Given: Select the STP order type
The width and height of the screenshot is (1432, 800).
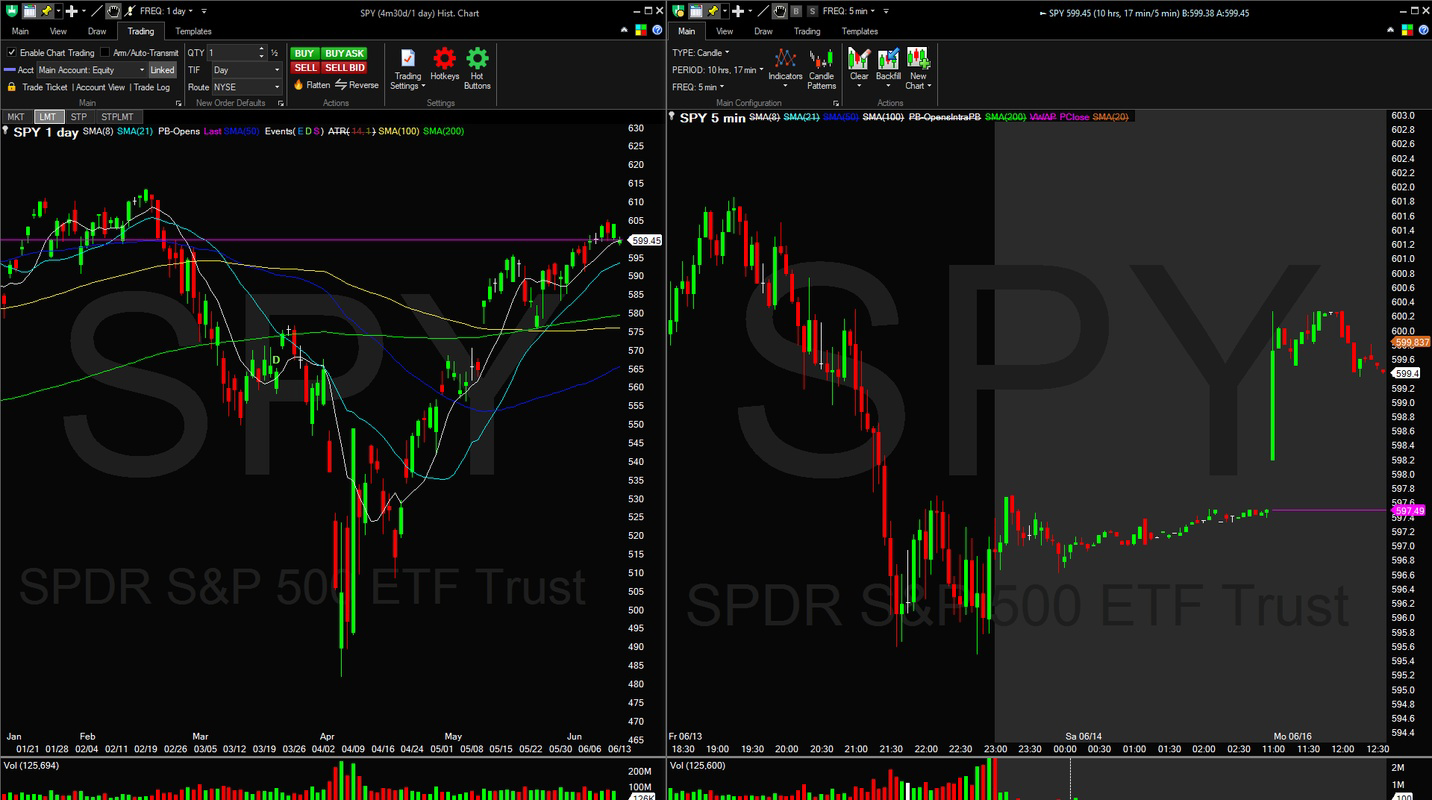Looking at the screenshot, I should (x=78, y=117).
